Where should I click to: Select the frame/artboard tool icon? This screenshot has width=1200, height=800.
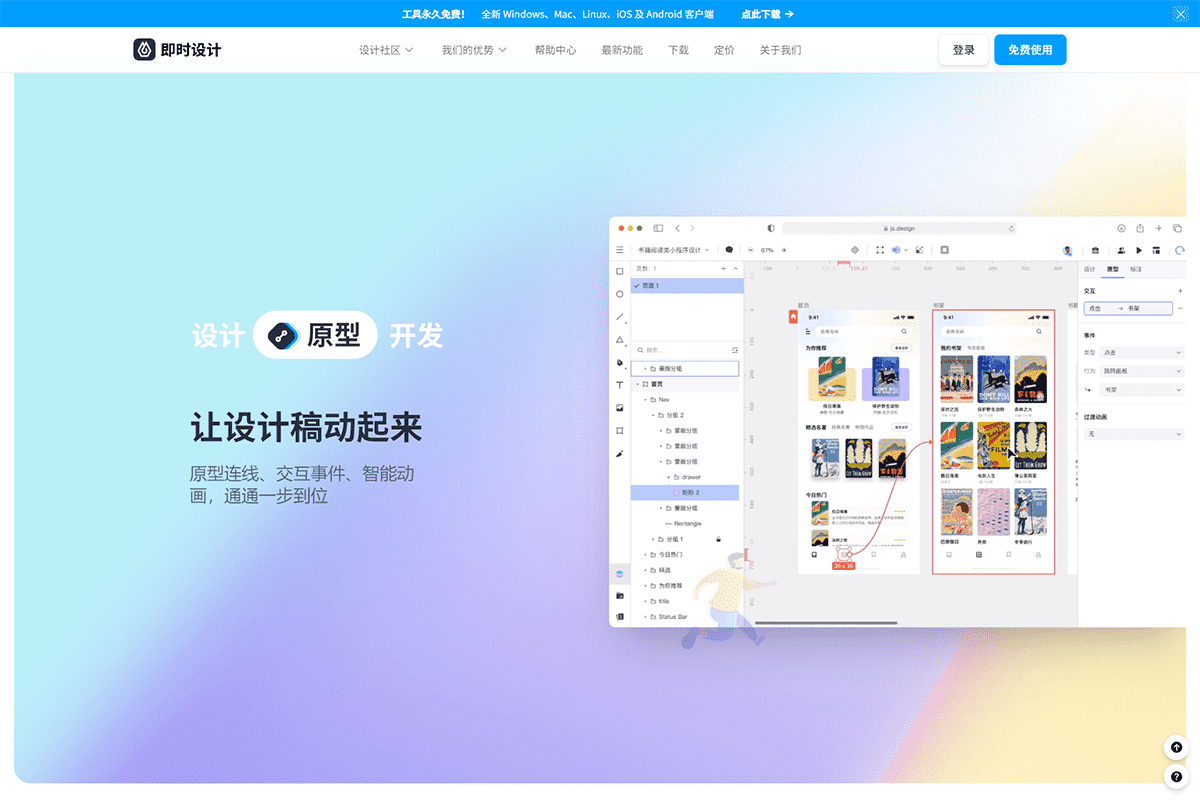pos(619,431)
